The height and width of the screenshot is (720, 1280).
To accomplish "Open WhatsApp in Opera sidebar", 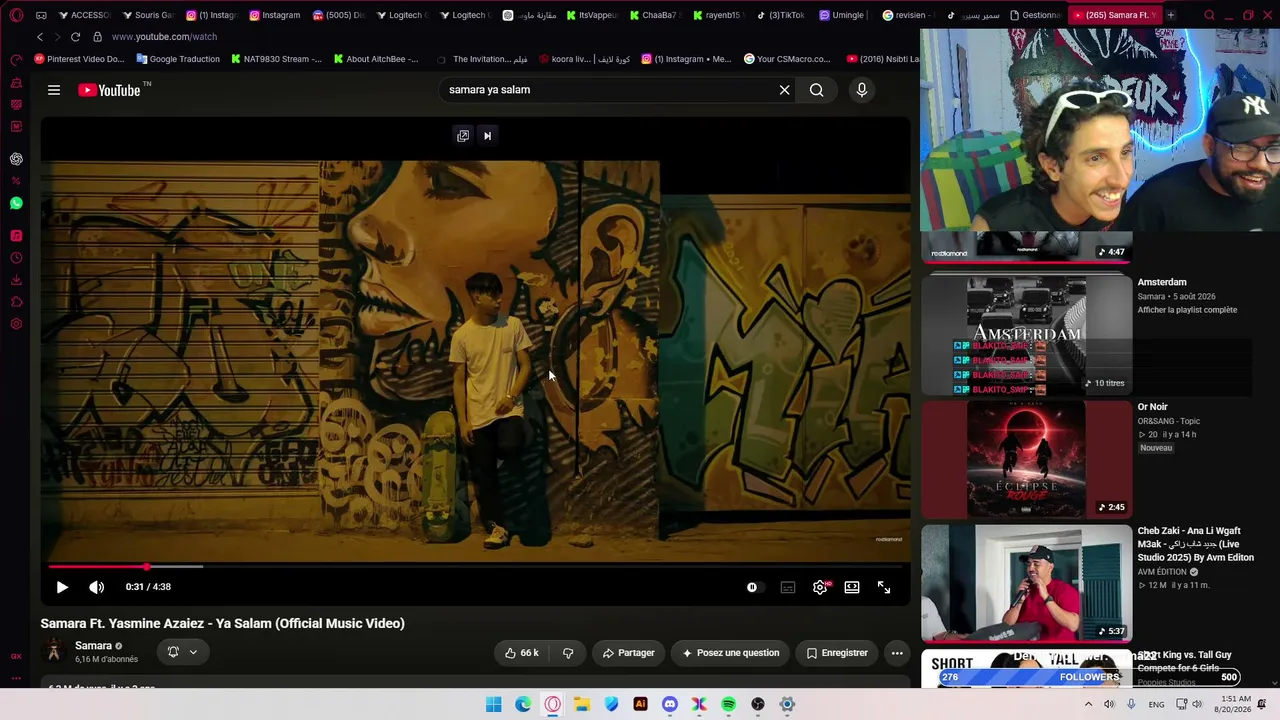I will (16, 203).
